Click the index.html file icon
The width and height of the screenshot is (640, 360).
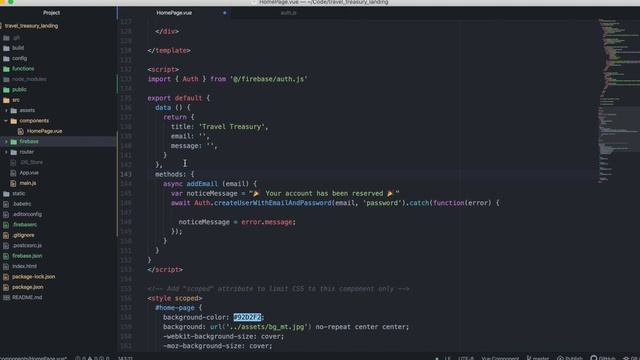pyautogui.click(x=6, y=266)
